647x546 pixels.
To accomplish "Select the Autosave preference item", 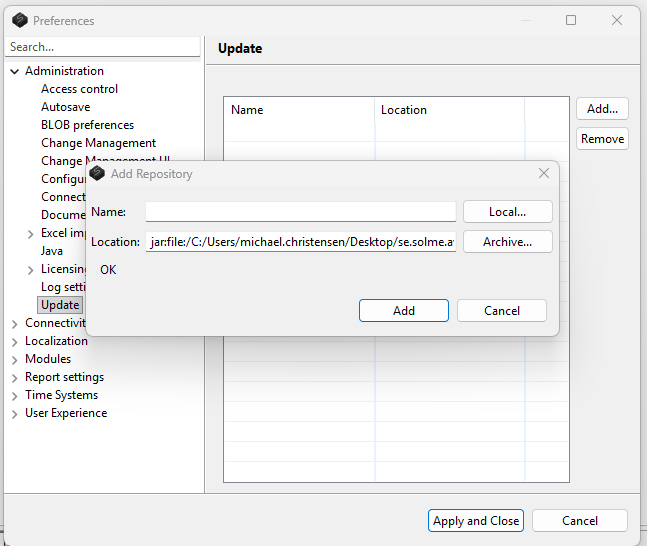I will (65, 107).
